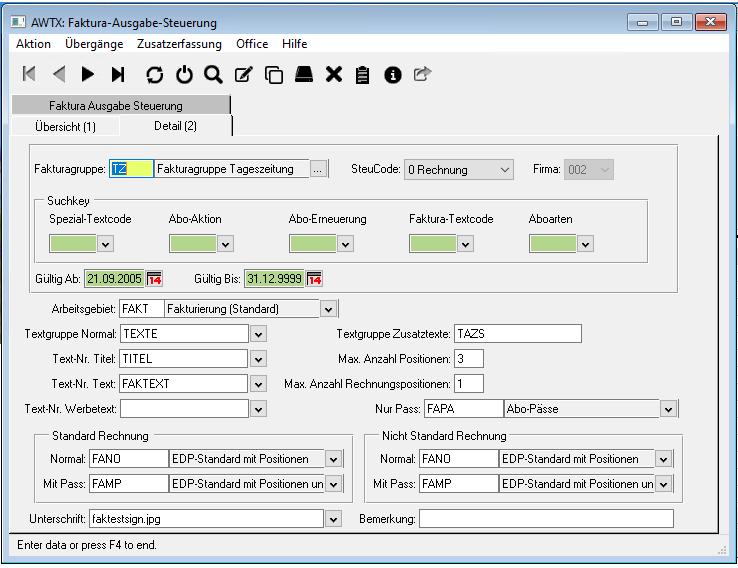The height and width of the screenshot is (568, 738).
Task: Click the Bemerkung text field
Action: (545, 519)
